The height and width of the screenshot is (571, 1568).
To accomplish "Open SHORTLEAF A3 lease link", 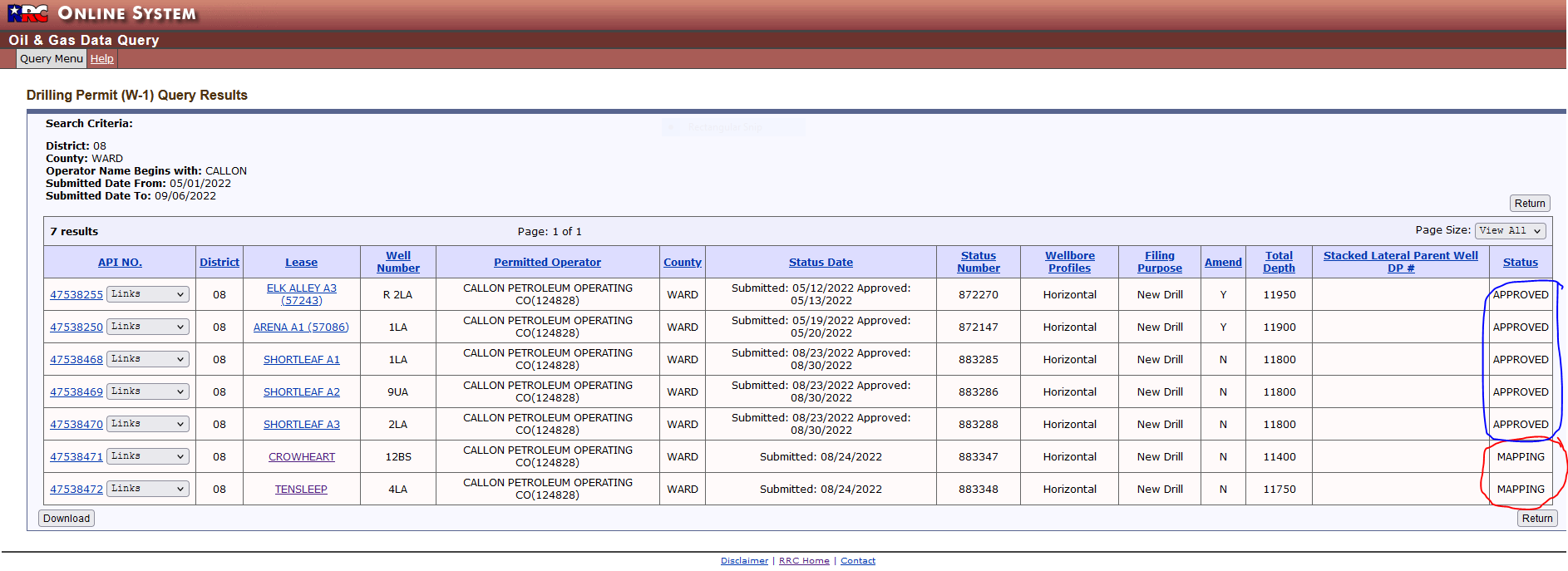I will pyautogui.click(x=301, y=425).
